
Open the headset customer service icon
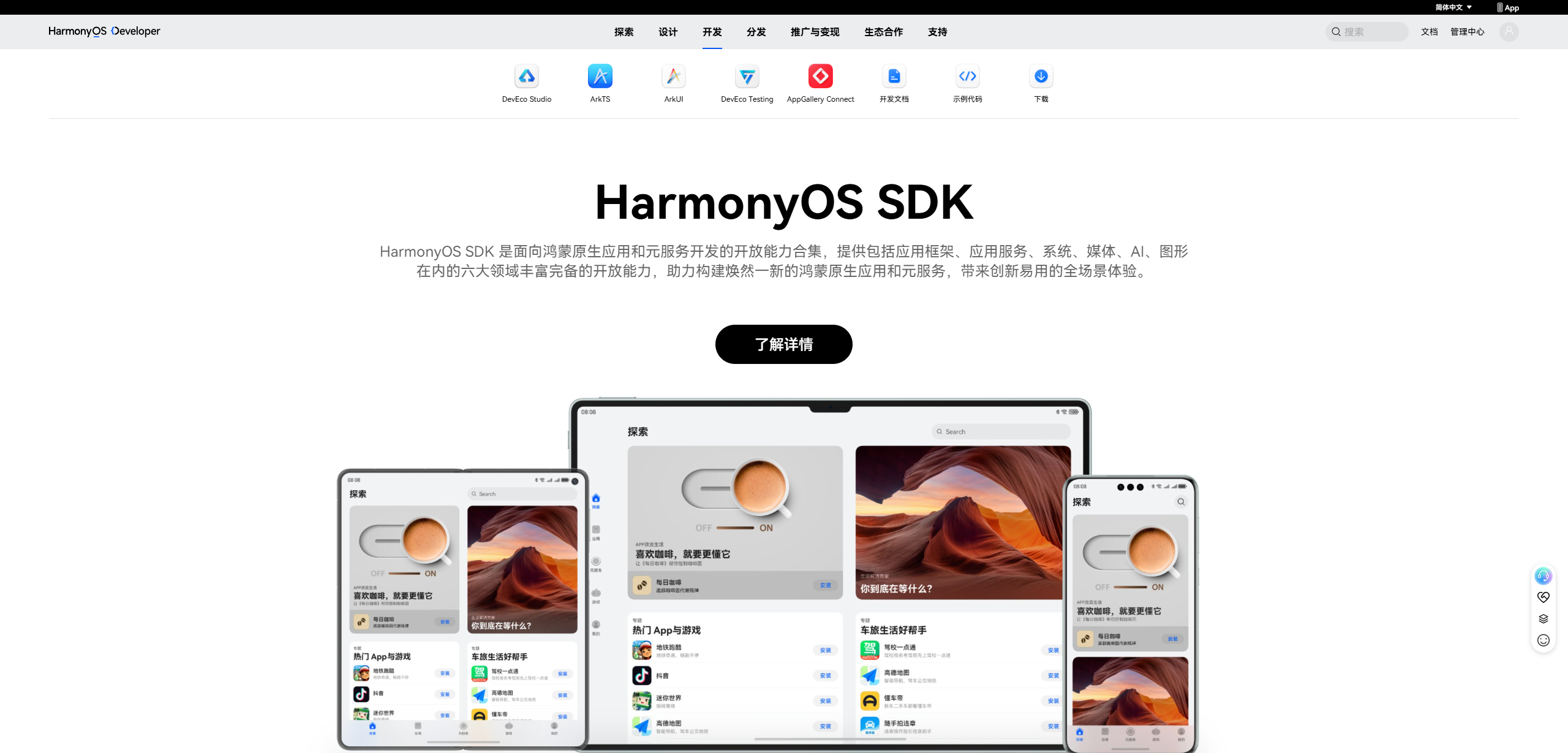click(1543, 576)
